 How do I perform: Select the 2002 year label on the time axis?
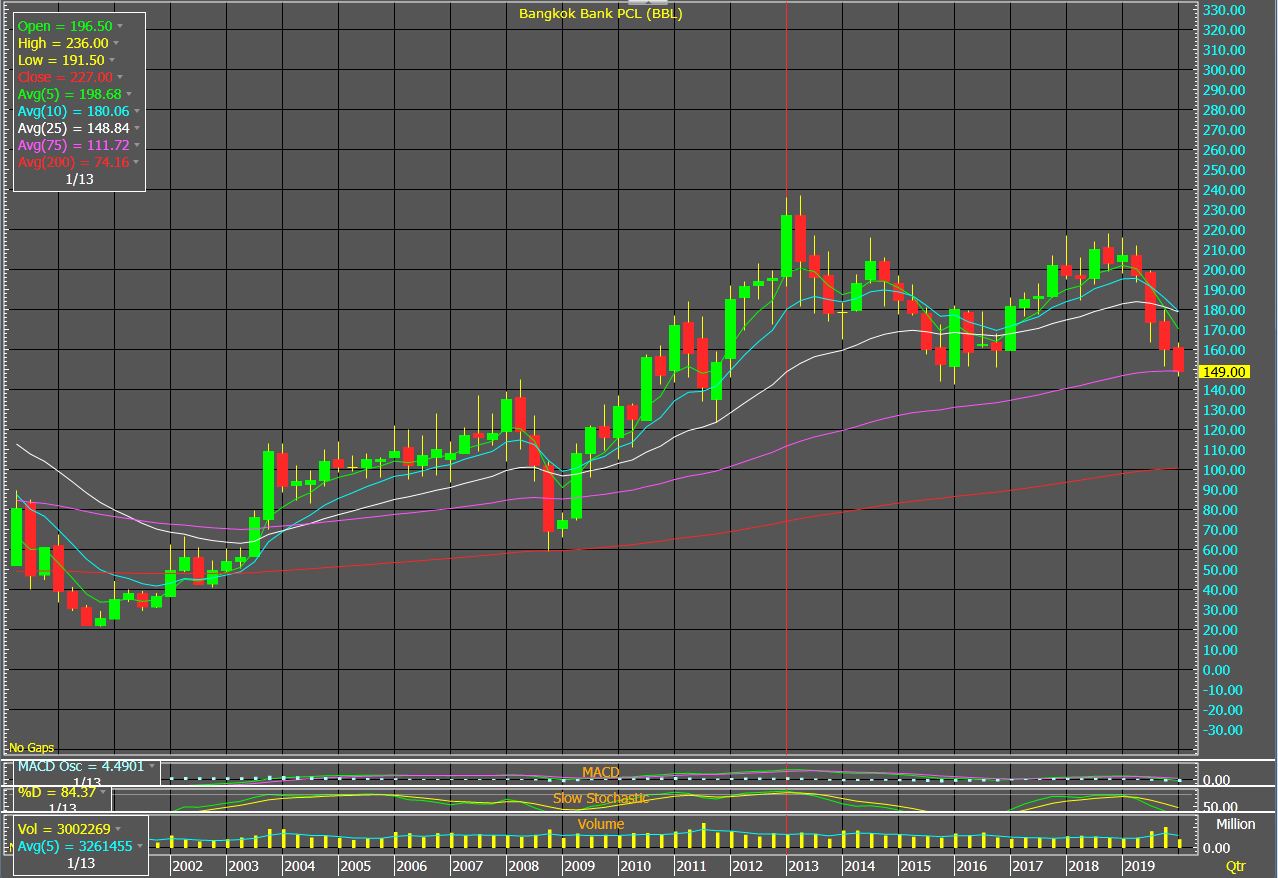coord(187,866)
